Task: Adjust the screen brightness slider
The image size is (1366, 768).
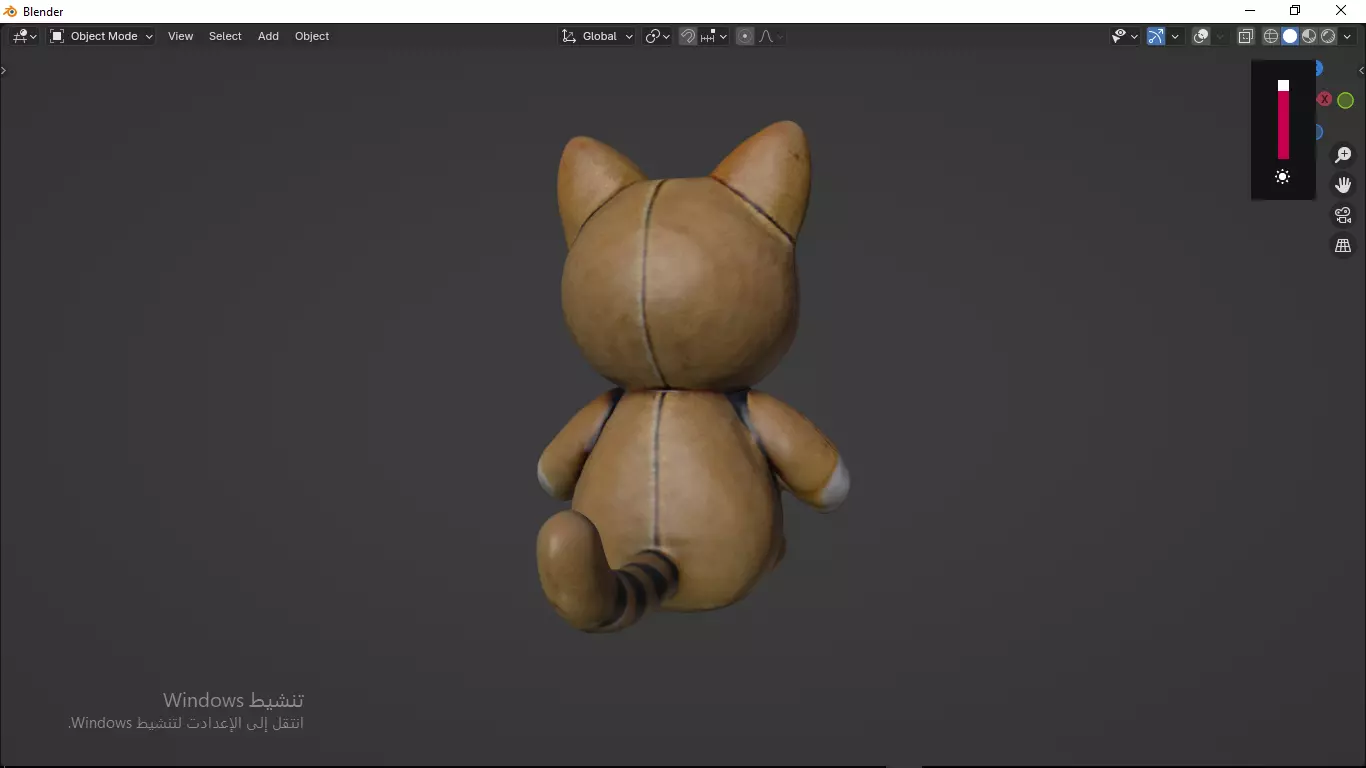Action: (1283, 119)
